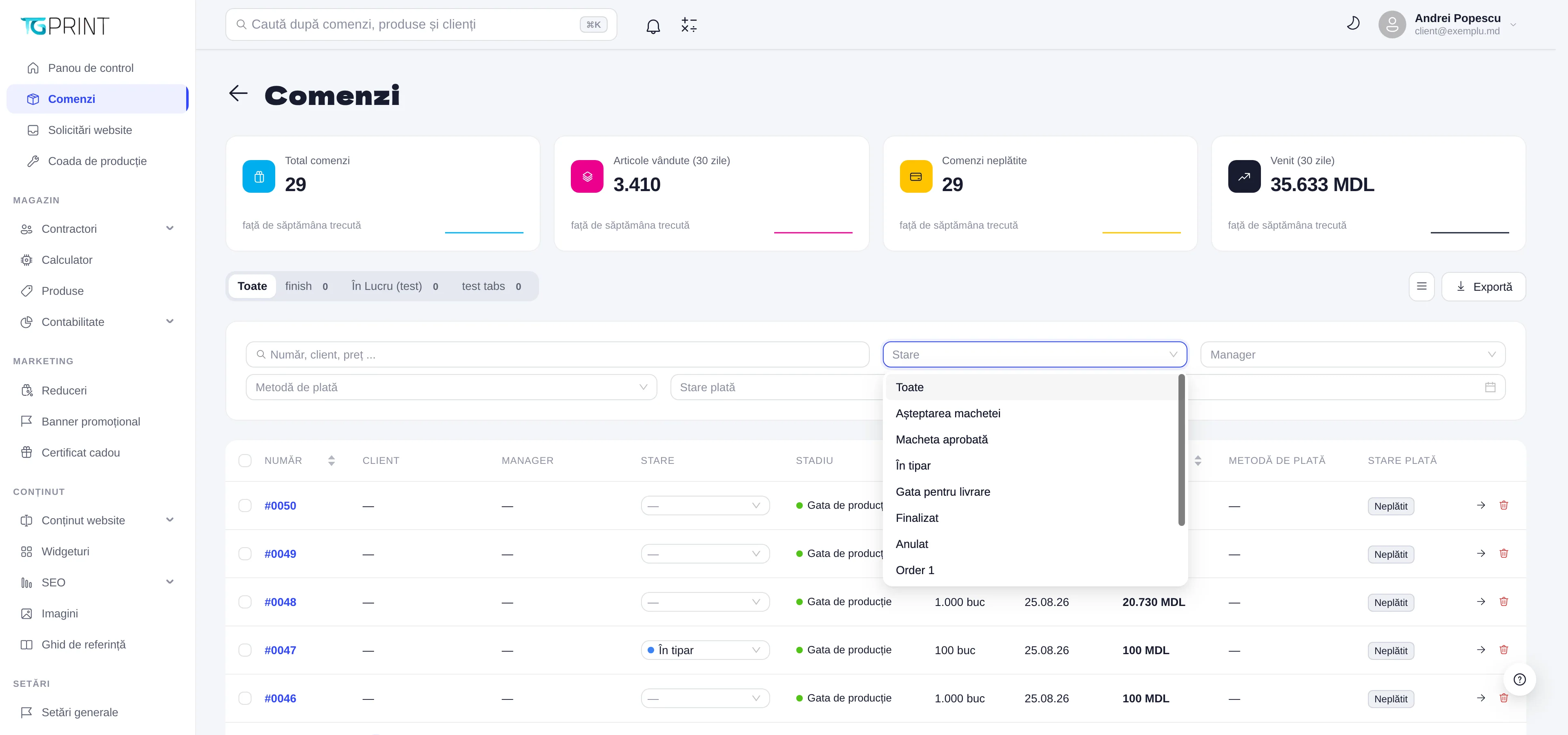Delete order #0050 with trash icon
Screen dimensions: 1568x735
[x=1503, y=505]
